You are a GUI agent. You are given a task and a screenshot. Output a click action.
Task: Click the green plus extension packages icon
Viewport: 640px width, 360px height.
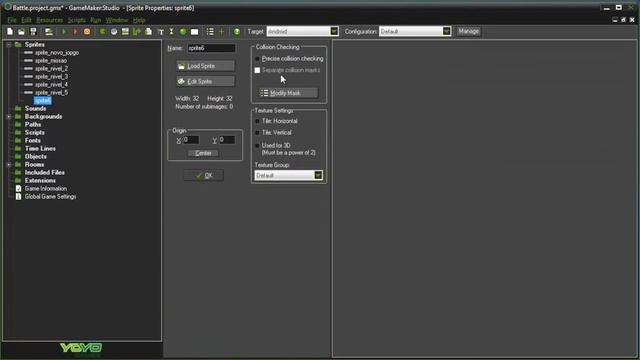pyautogui.click(x=222, y=31)
